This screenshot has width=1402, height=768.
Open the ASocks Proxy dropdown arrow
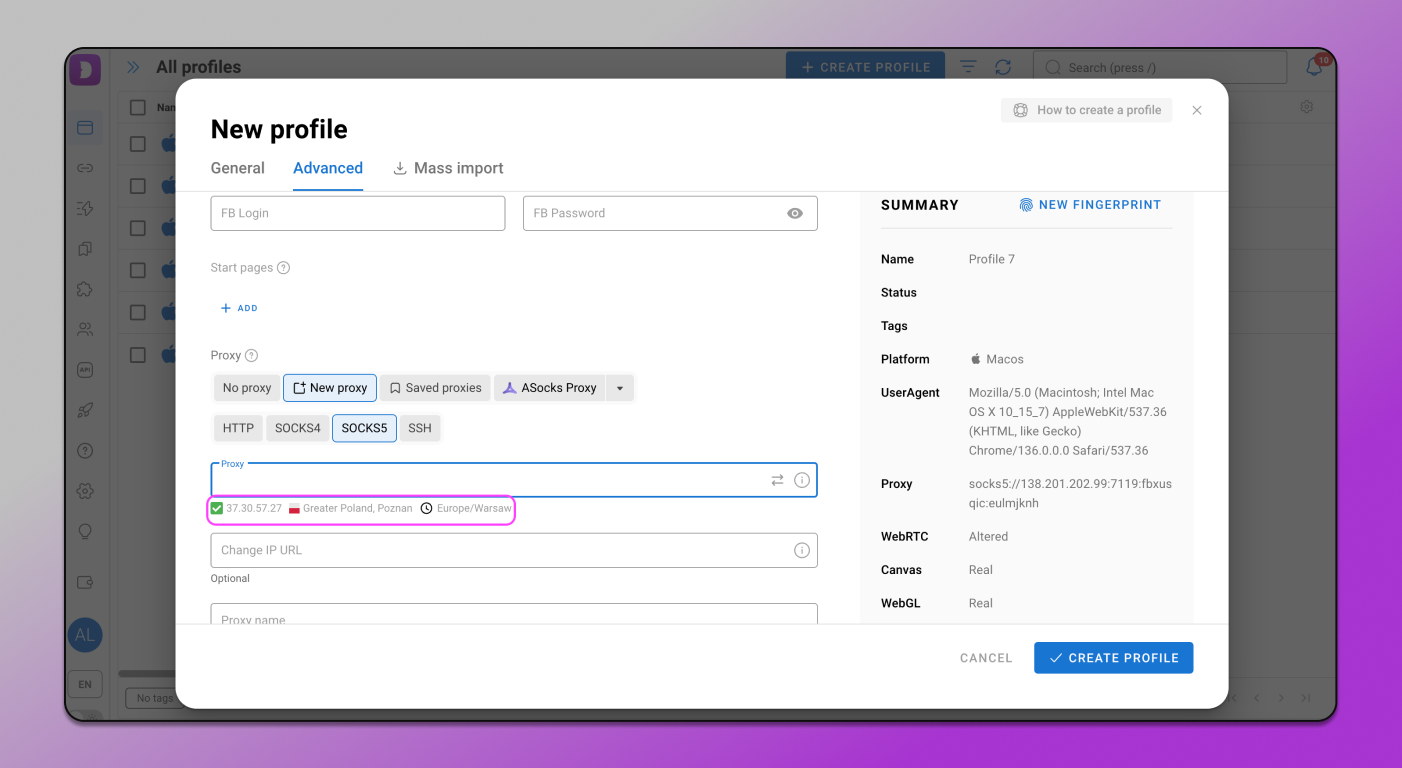620,388
